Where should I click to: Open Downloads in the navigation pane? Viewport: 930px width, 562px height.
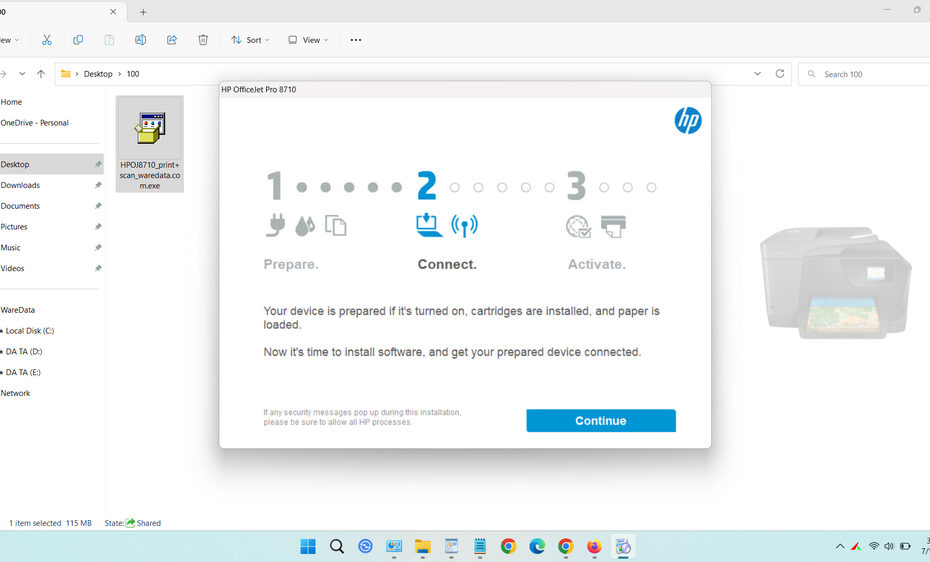pyautogui.click(x=20, y=185)
